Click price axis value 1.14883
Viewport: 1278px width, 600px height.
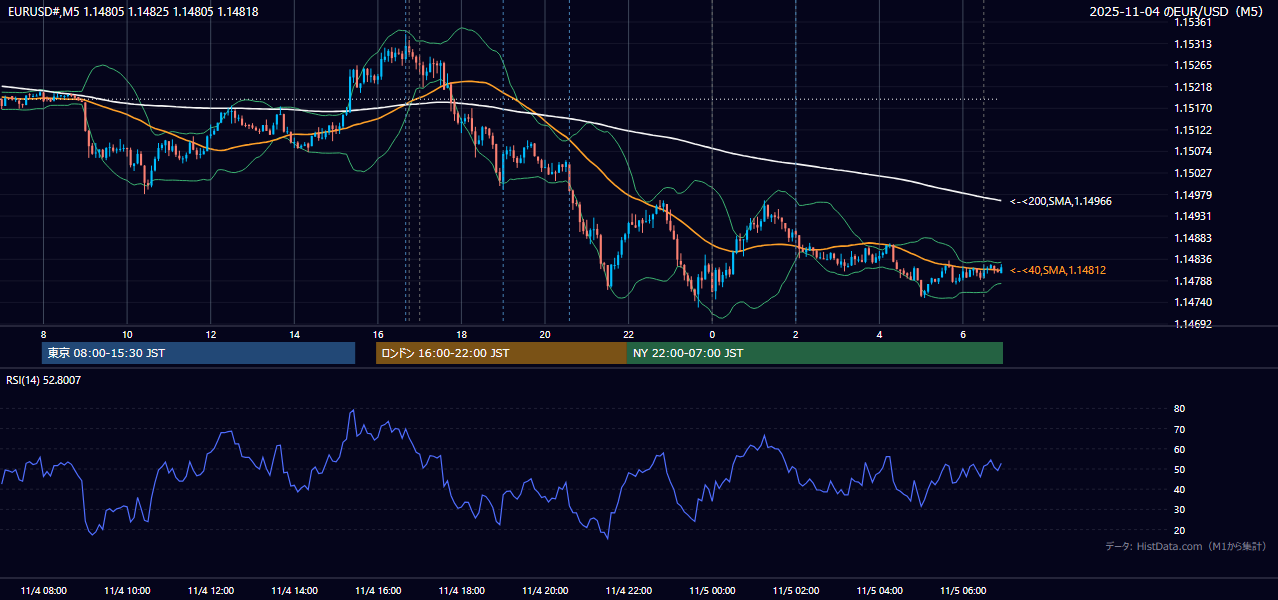pyautogui.click(x=1192, y=238)
